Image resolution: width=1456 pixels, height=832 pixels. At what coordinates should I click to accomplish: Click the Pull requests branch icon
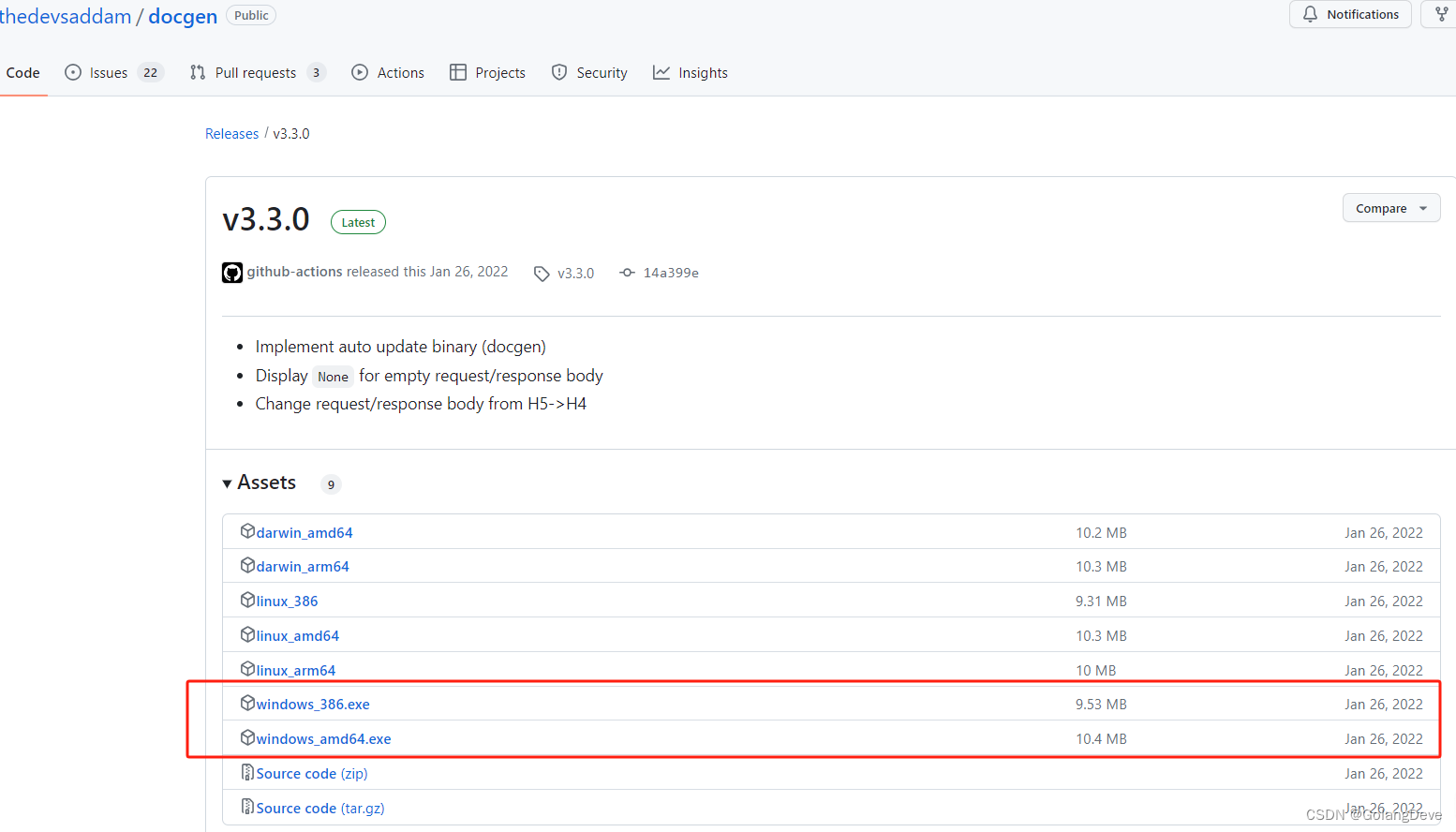(x=198, y=72)
